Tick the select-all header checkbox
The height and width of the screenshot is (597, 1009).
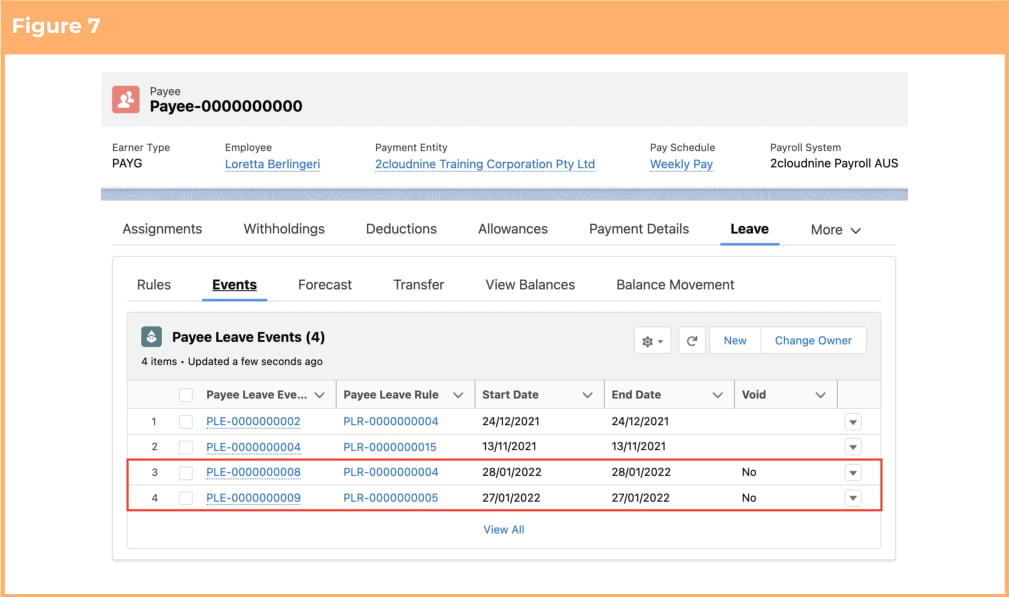click(186, 395)
